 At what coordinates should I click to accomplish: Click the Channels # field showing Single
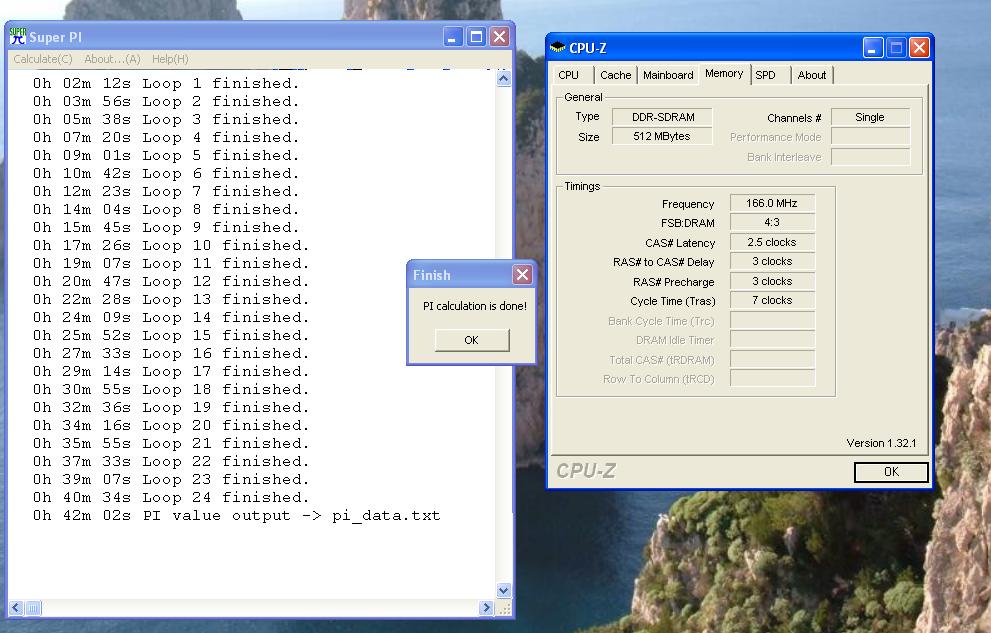(x=870, y=117)
